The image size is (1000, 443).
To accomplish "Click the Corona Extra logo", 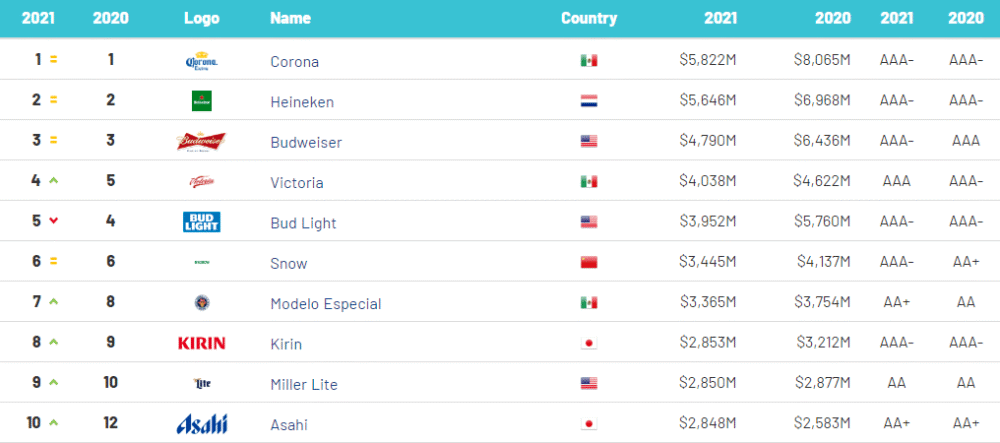I will [201, 62].
